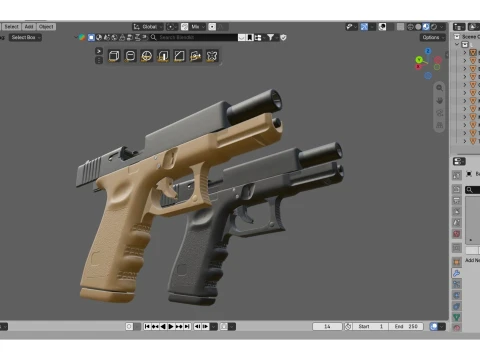Viewport: 480px width, 360px height.
Task: Open the wrench Modifiers properties tab
Action: tap(457, 273)
